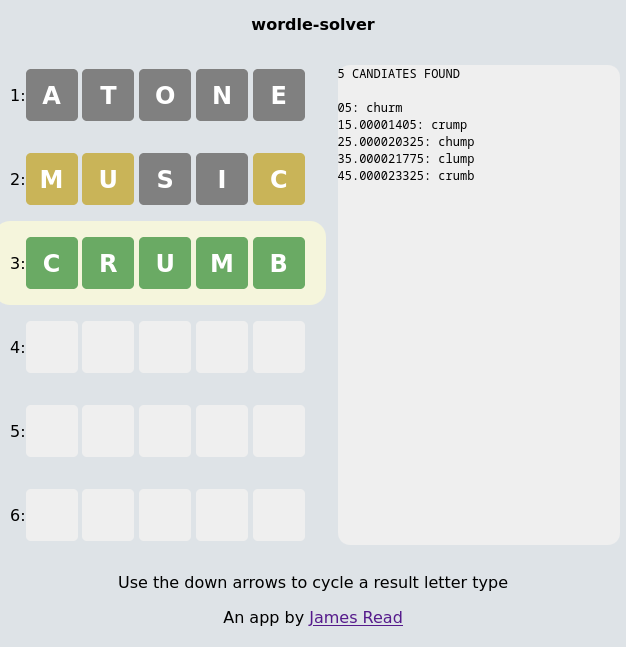
Task: Select the middle empty tile in row 5
Action: tap(165, 431)
